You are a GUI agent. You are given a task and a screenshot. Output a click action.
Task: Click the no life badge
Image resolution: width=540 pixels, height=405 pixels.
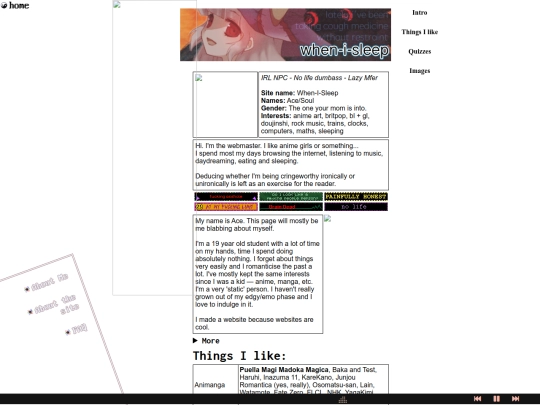point(356,207)
